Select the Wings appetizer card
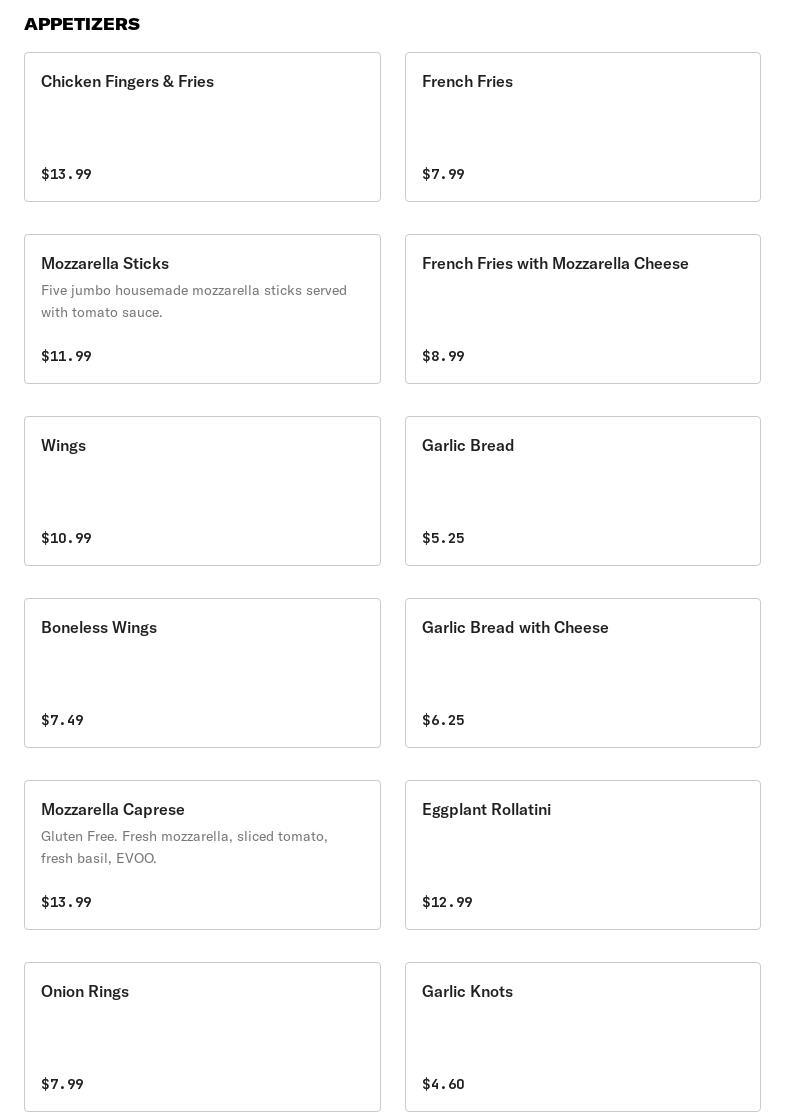The image size is (785, 1112). [202, 491]
